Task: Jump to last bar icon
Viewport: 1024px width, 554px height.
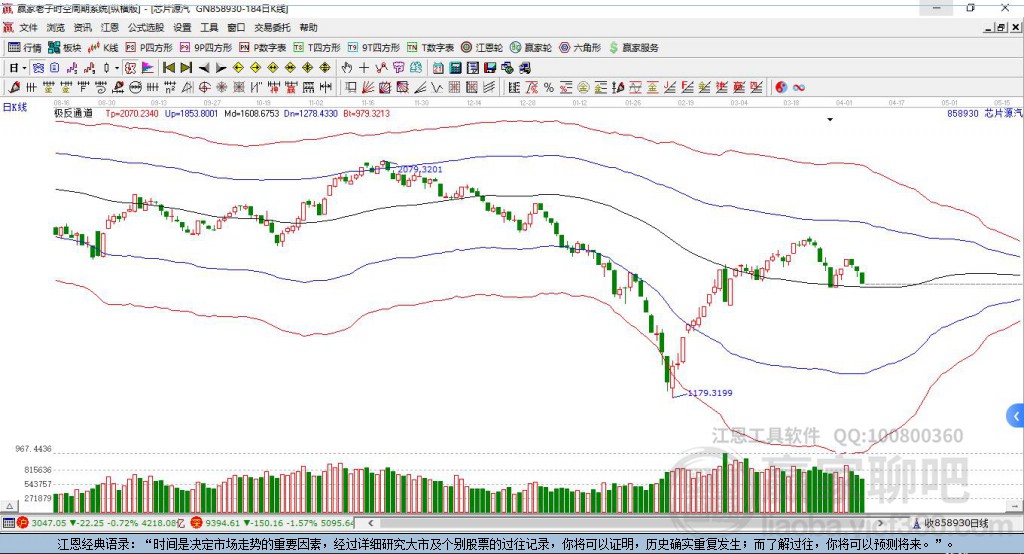Action: click(x=186, y=68)
